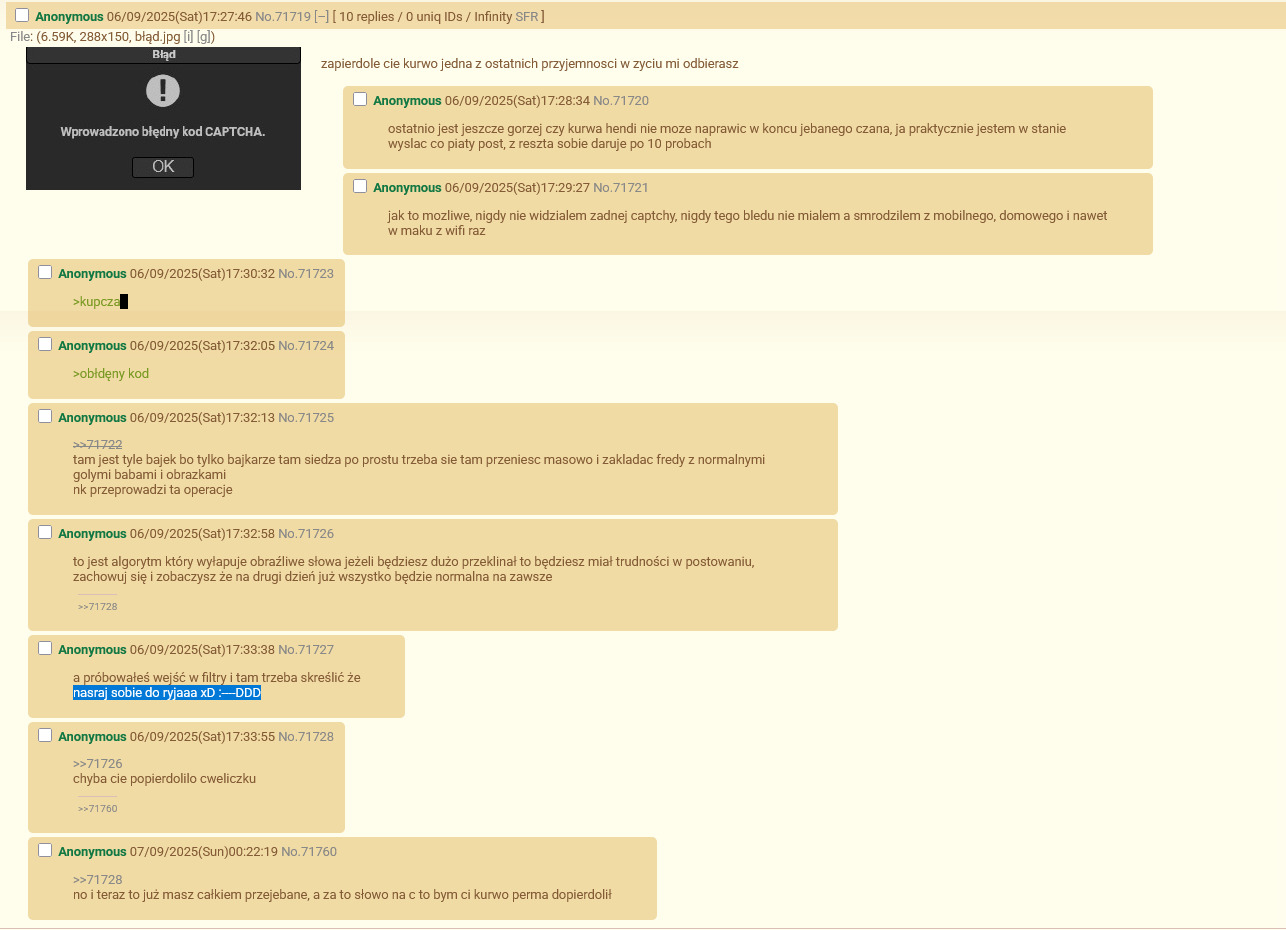The width and height of the screenshot is (1286, 930).
Task: Open post number No.71727
Action: (306, 650)
